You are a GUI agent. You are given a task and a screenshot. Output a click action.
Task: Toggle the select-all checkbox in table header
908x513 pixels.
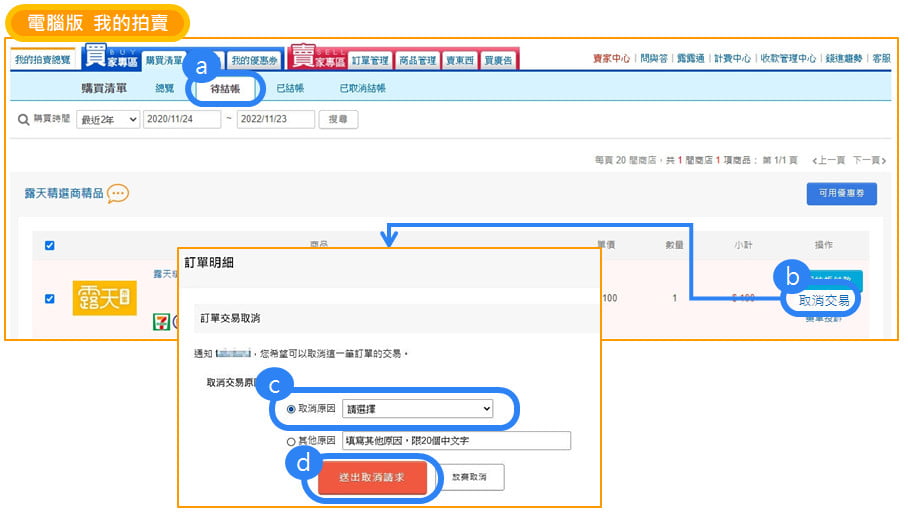pos(50,245)
